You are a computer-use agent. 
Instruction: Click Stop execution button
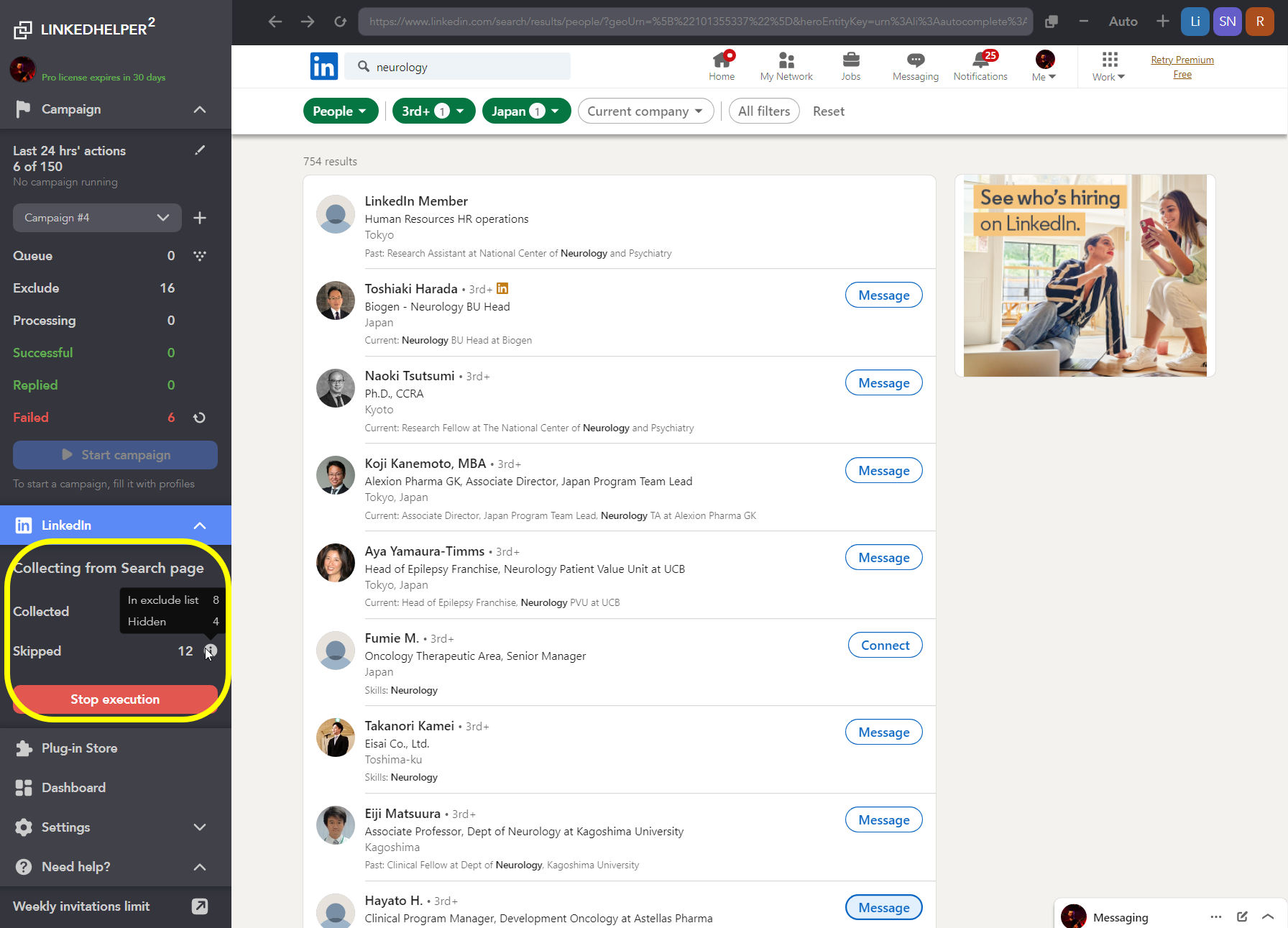(115, 699)
